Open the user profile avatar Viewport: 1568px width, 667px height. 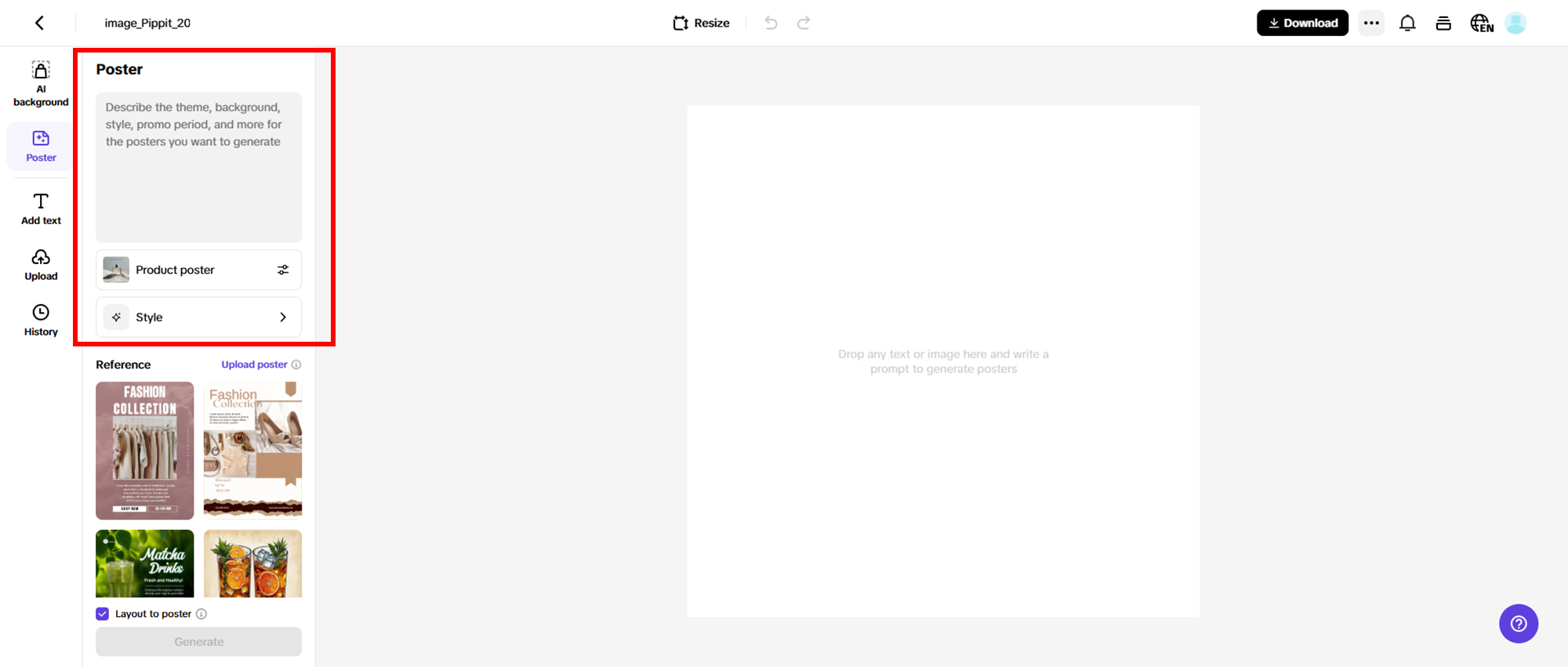point(1515,23)
